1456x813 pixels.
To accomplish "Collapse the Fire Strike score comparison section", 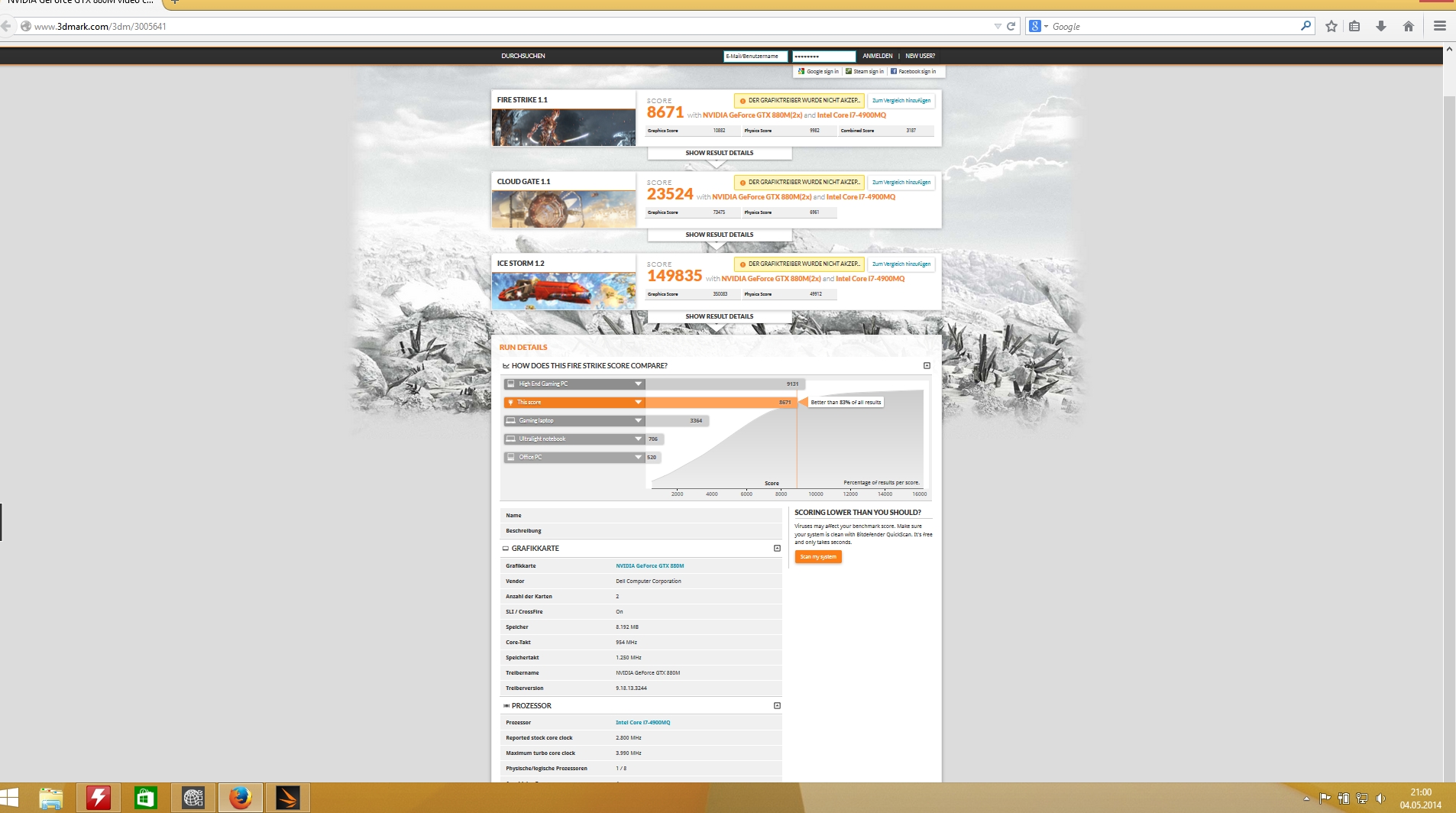I will [927, 366].
